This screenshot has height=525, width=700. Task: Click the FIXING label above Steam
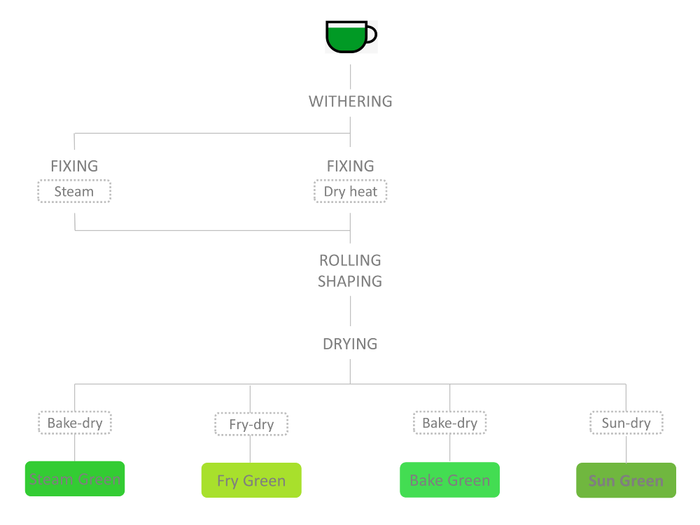[x=74, y=166]
